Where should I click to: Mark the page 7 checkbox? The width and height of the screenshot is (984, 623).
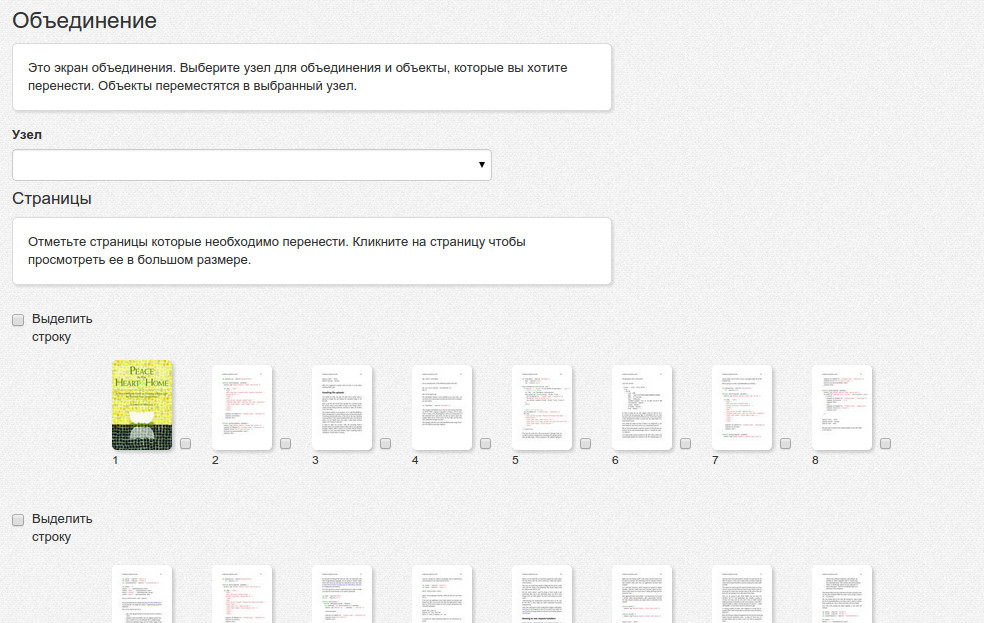click(x=786, y=444)
